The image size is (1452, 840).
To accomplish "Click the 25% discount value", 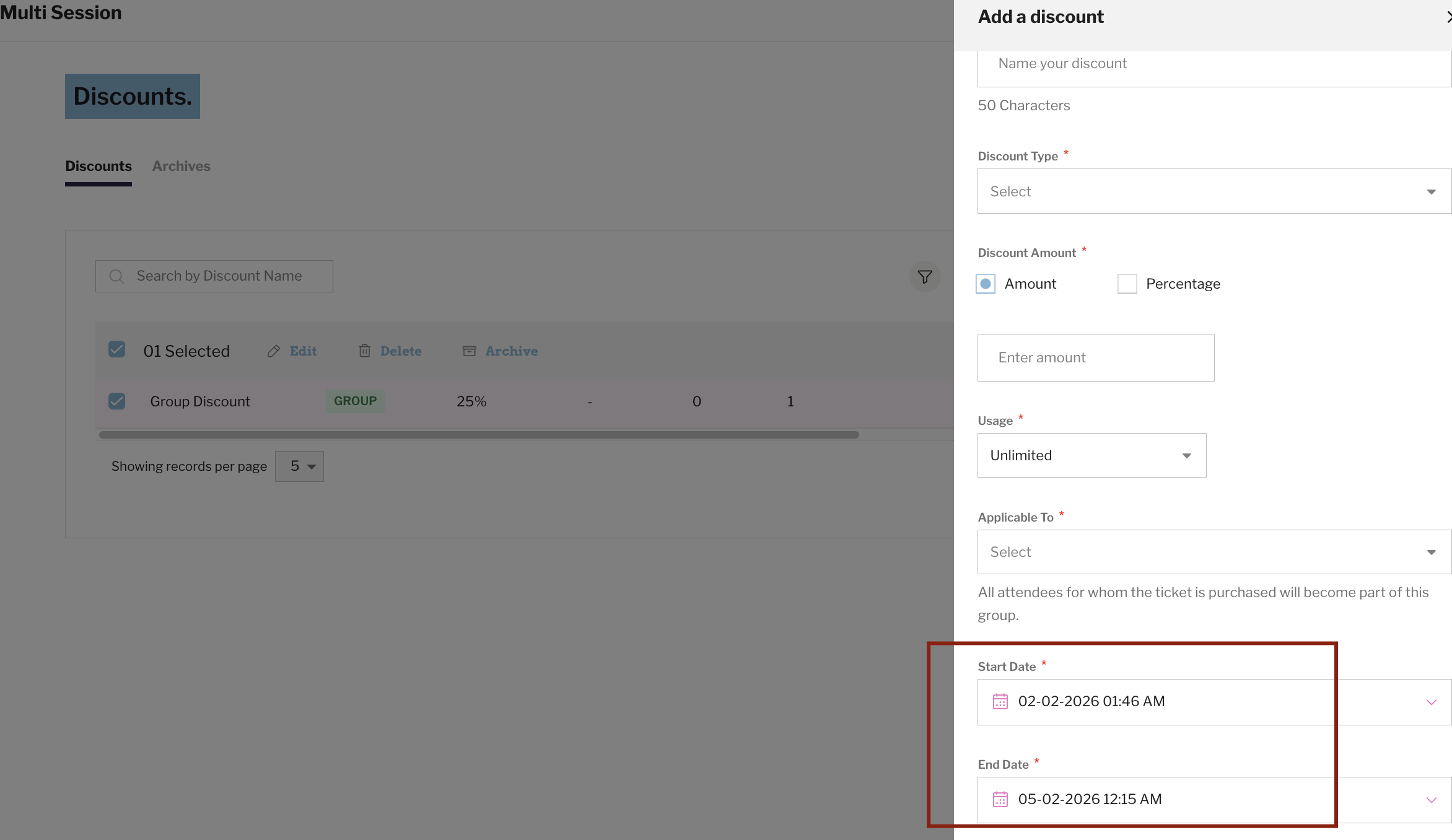I will pos(471,401).
